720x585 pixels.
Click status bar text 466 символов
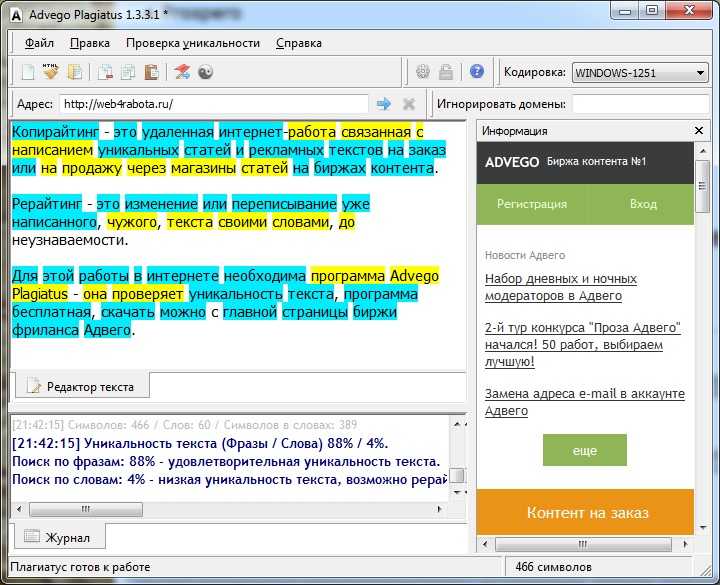click(x=553, y=567)
